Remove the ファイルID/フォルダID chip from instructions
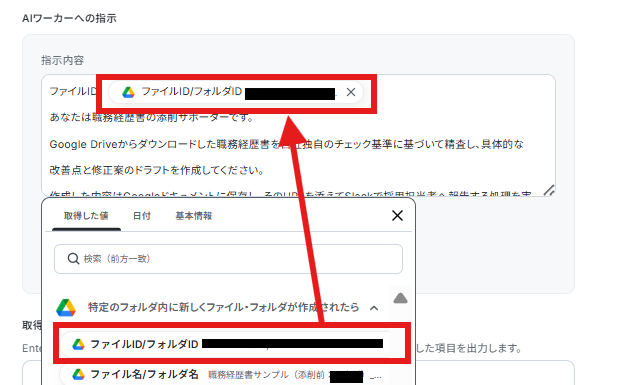The height and width of the screenshot is (385, 634). 351,92
